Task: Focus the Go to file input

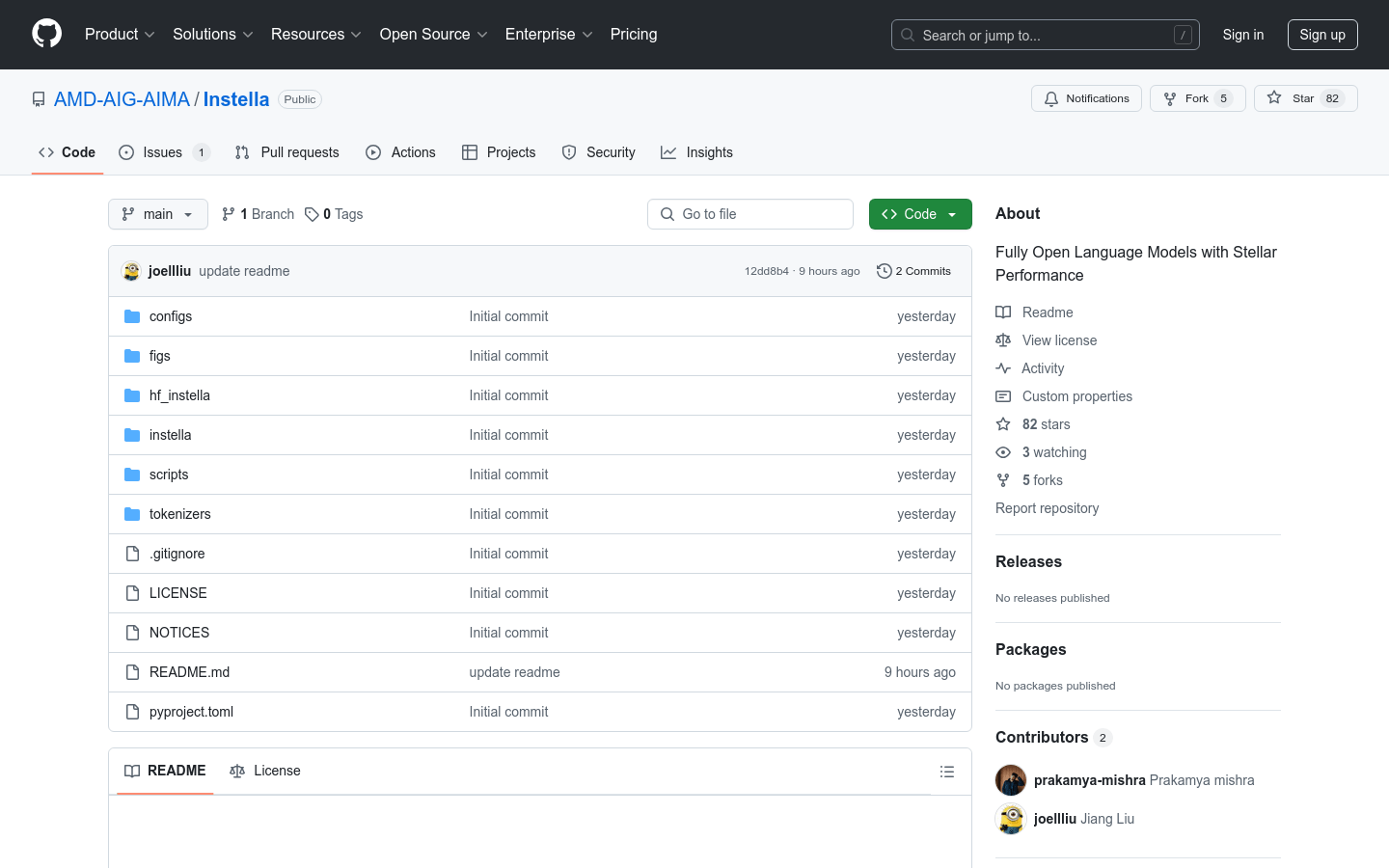Action: pos(750,214)
